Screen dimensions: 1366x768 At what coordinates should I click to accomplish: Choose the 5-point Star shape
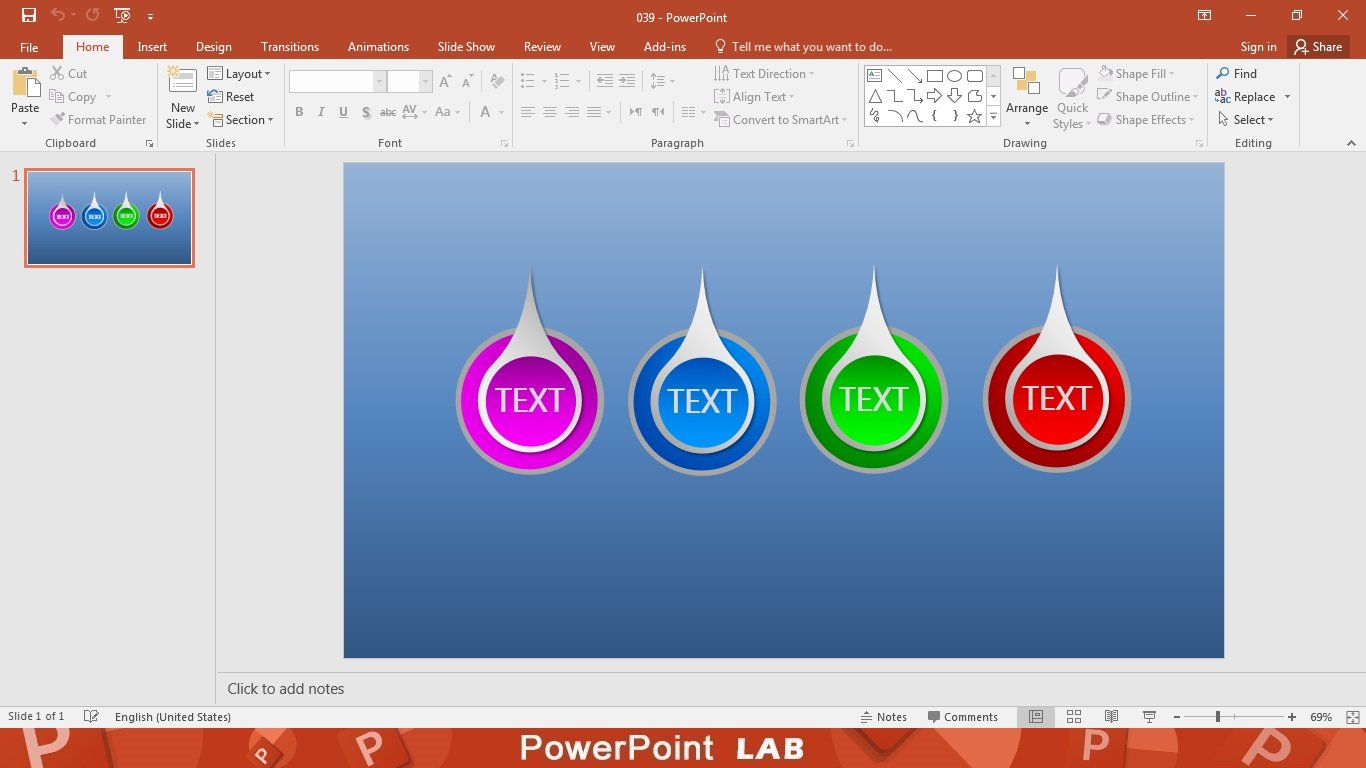(x=974, y=116)
